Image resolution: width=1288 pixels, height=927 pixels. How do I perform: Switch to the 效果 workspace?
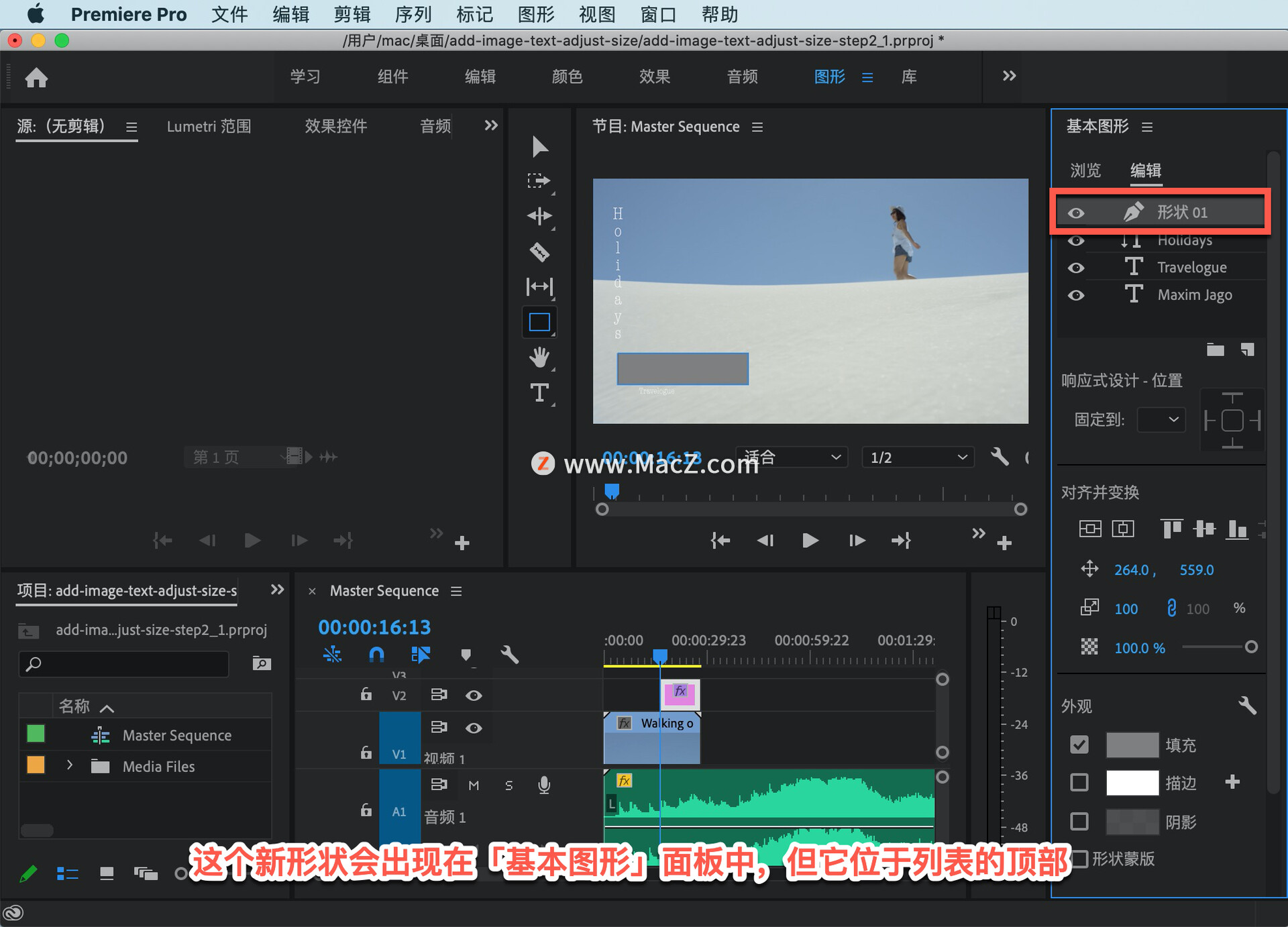pyautogui.click(x=655, y=76)
